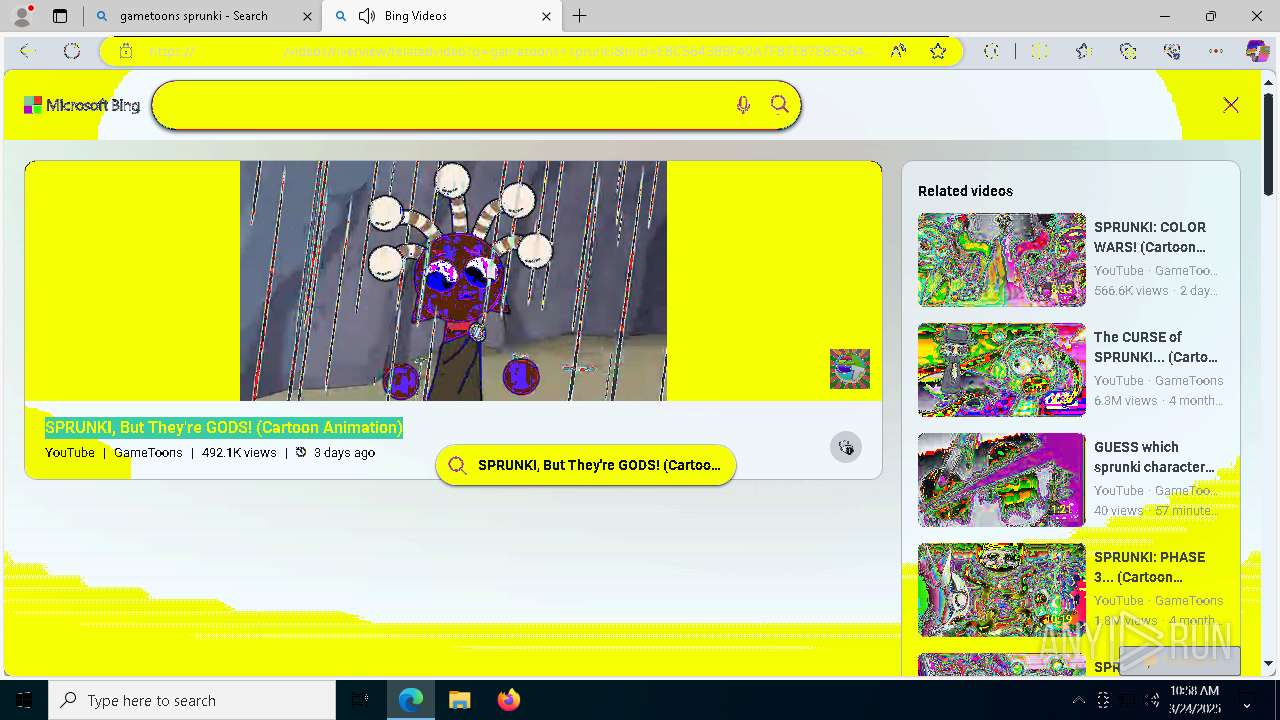Go back to the previous page
The height and width of the screenshot is (720, 1280).
(27, 51)
